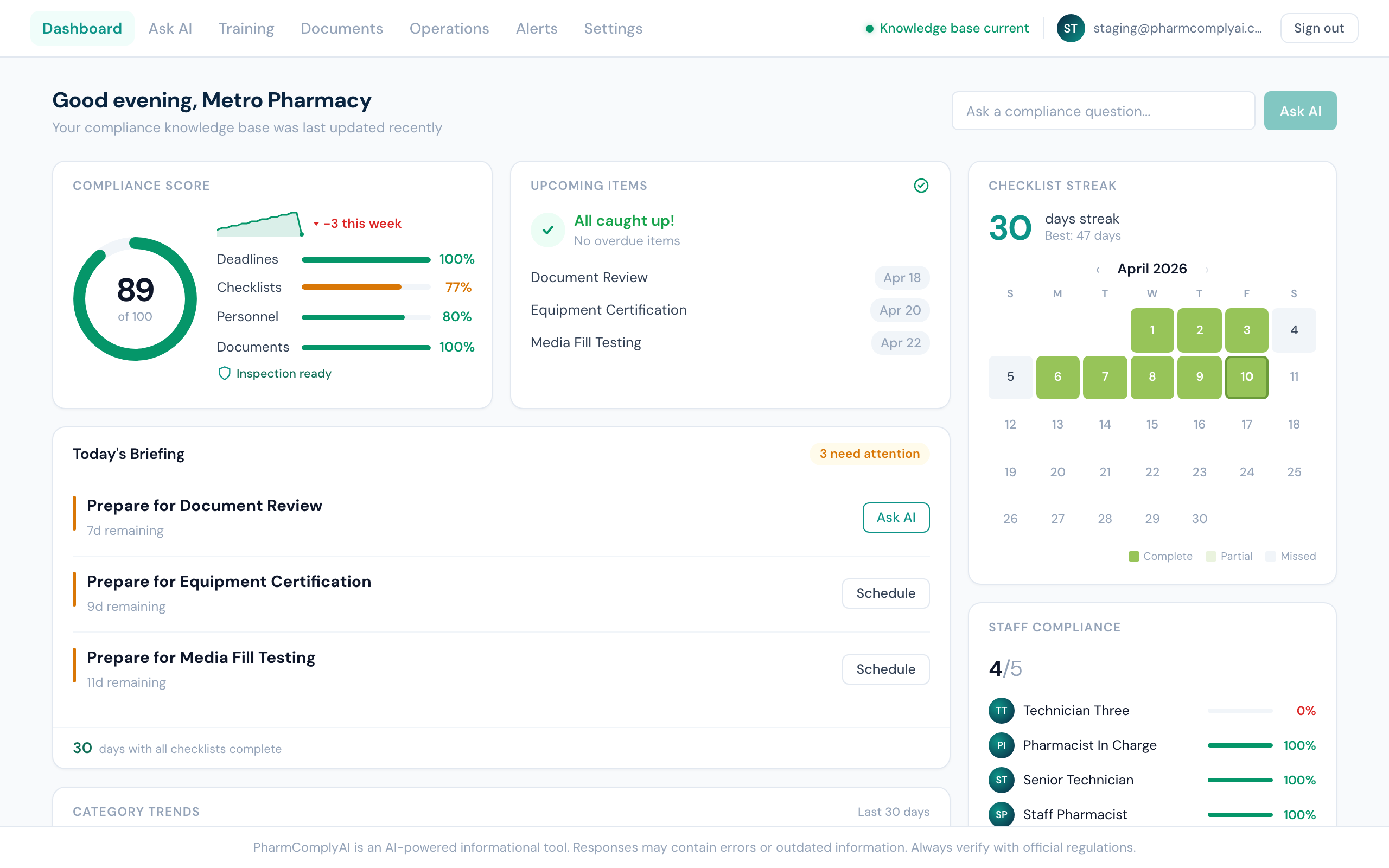1389x868 pixels.
Task: Open the Last 30 days selector in Category Trends
Action: click(894, 812)
